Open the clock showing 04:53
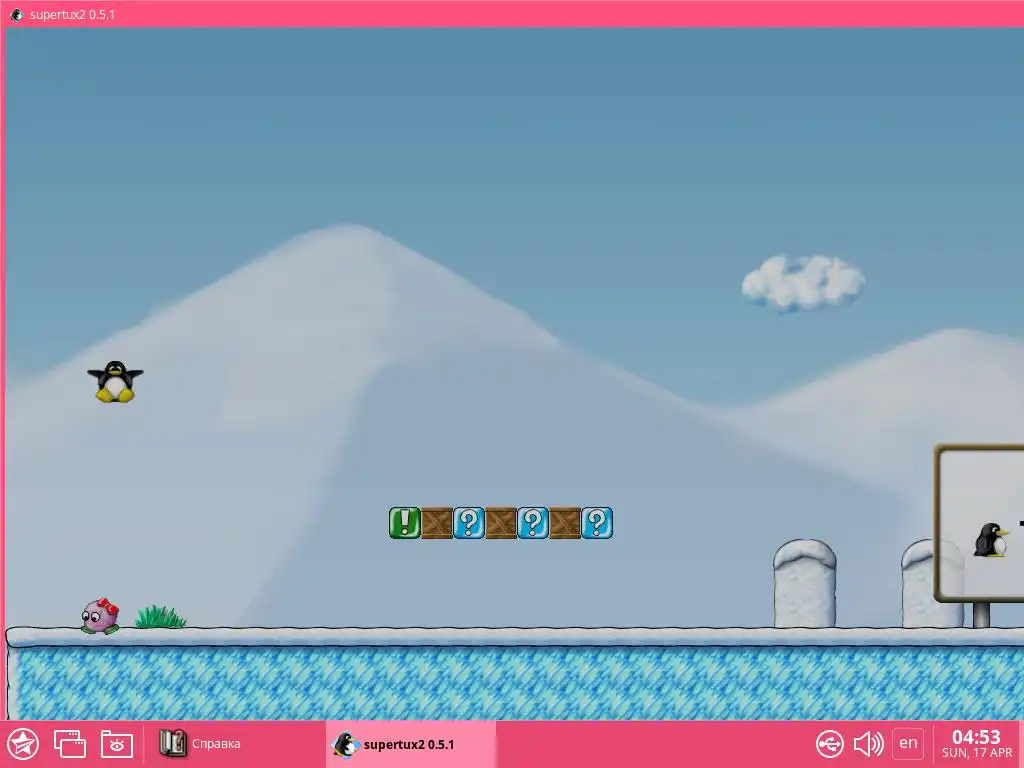Image resolution: width=1024 pixels, height=768 pixels. [976, 744]
